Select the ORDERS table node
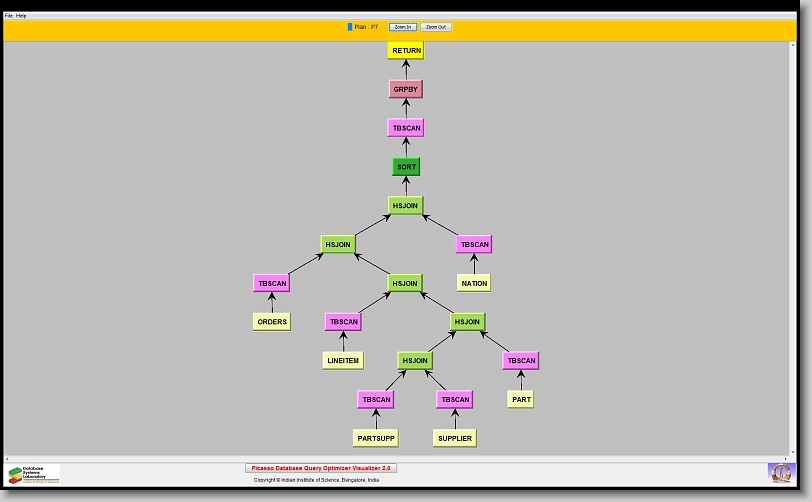 (x=272, y=322)
